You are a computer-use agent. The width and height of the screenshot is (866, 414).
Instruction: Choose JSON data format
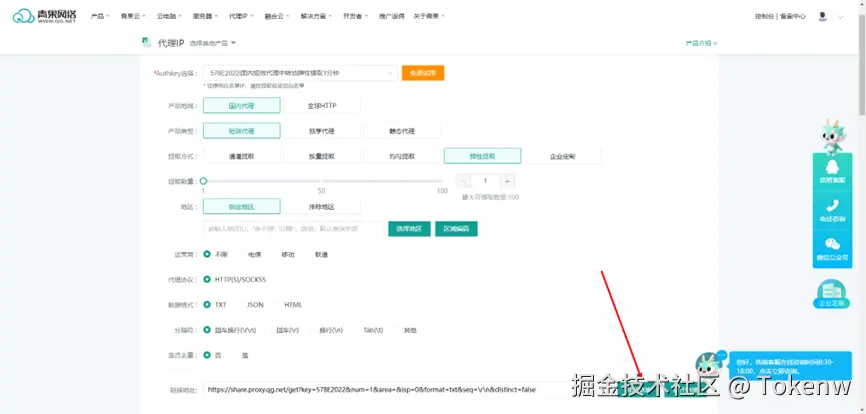point(240,304)
